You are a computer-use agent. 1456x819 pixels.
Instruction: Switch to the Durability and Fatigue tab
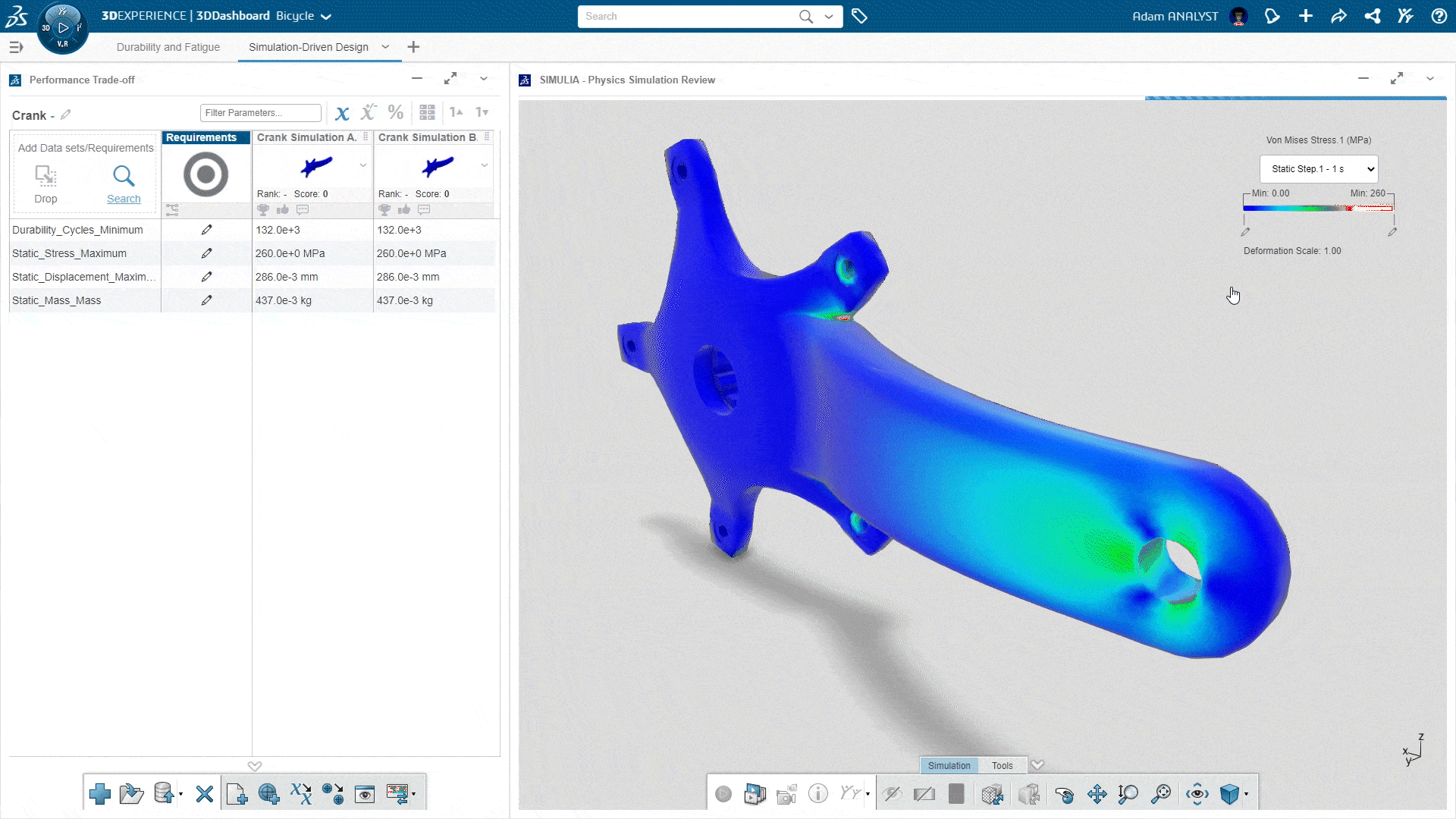click(x=168, y=47)
